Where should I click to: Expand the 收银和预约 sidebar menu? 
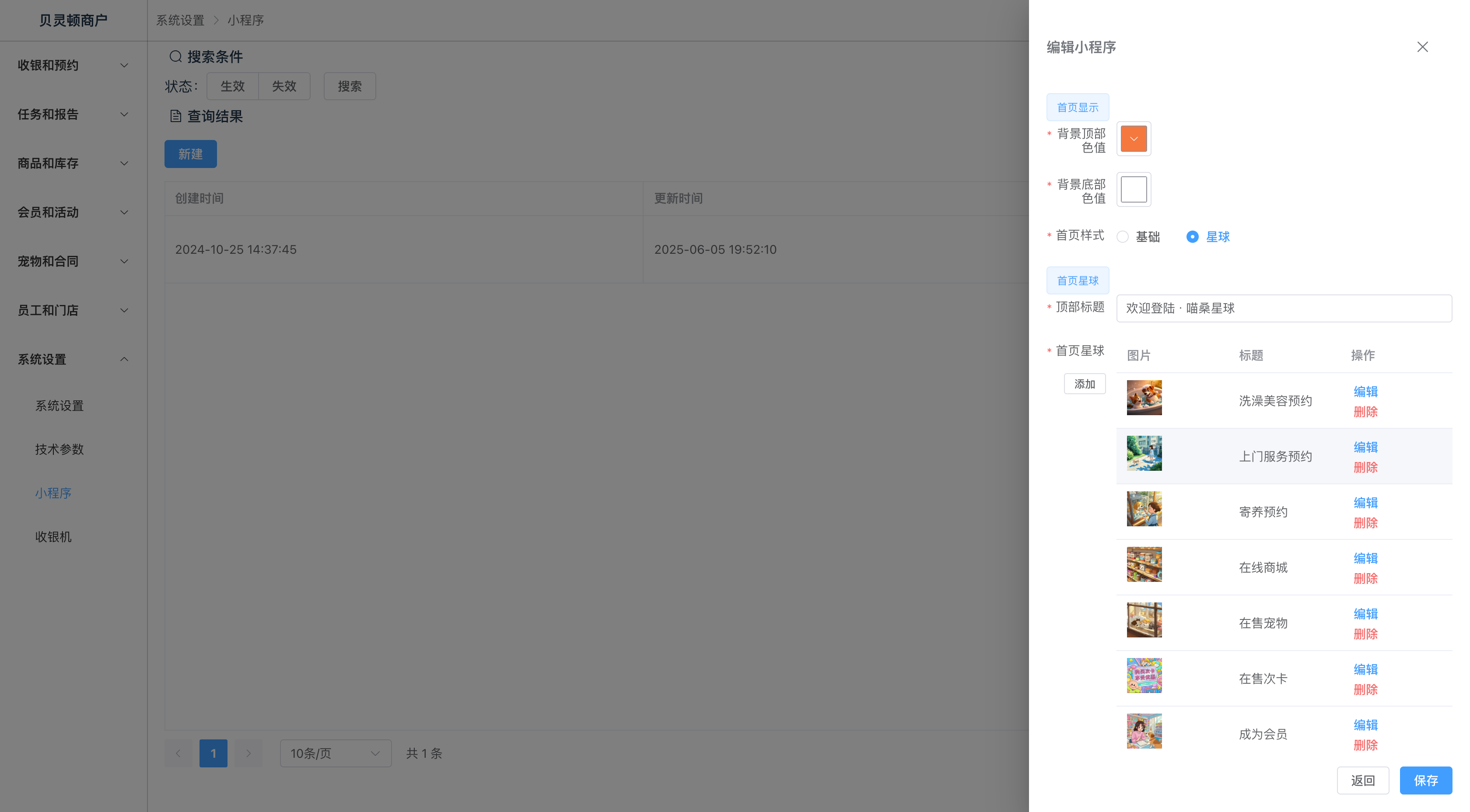pyautogui.click(x=73, y=65)
